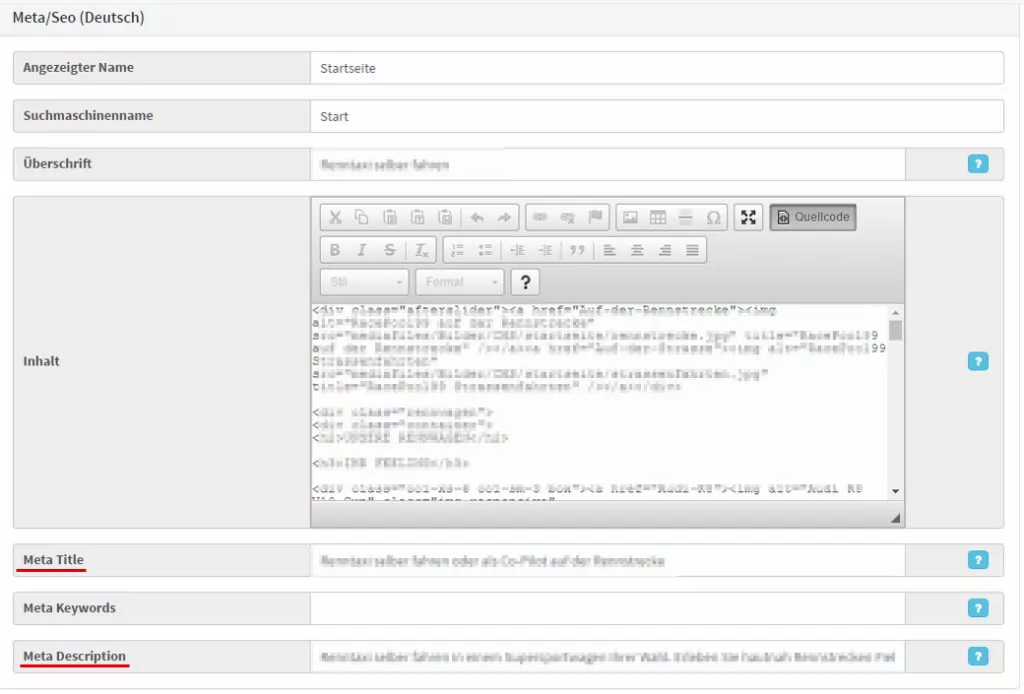1024x694 pixels.
Task: Insert an image via the image icon
Action: point(630,217)
